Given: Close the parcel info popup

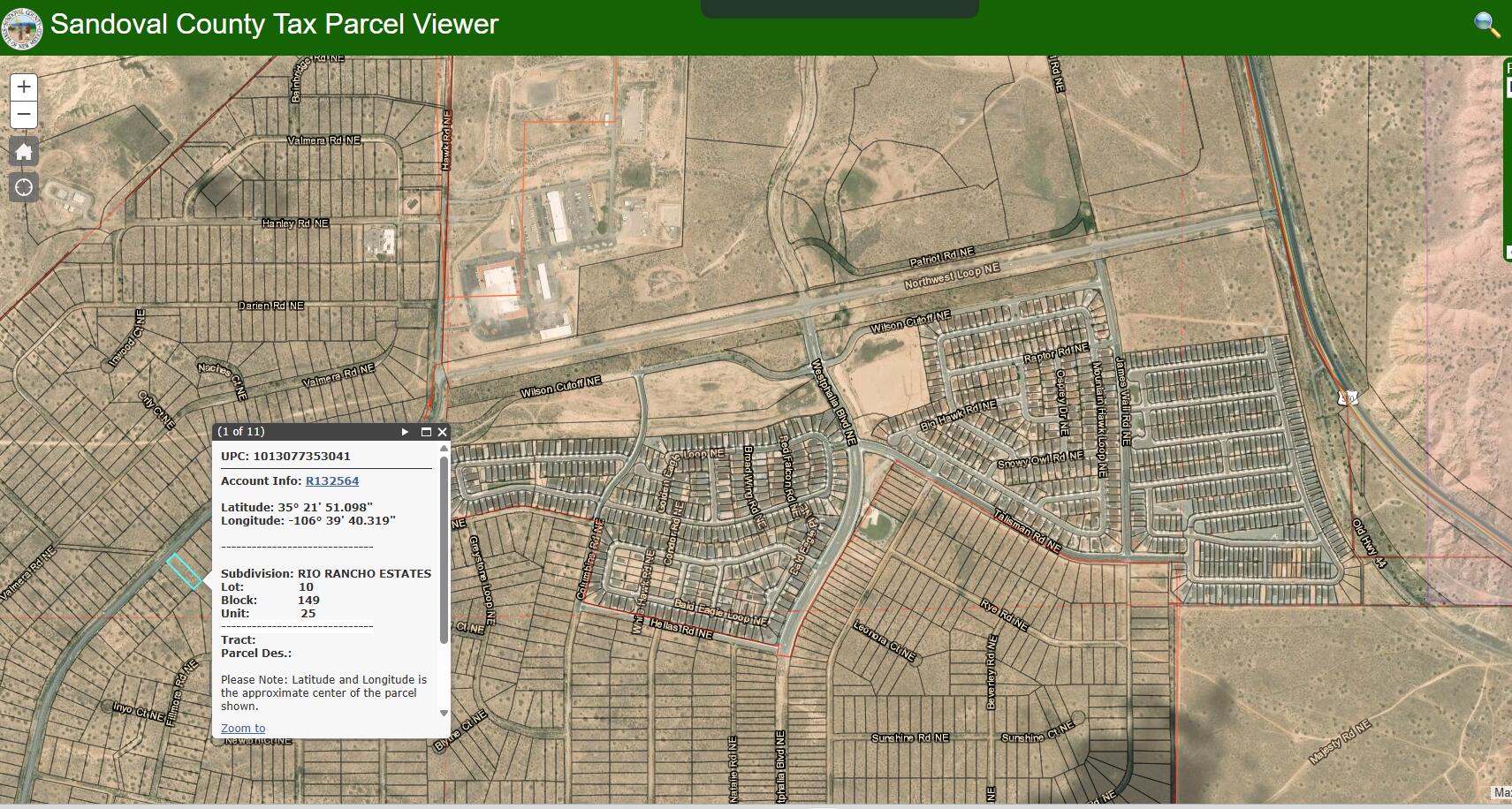Looking at the screenshot, I should 442,432.
